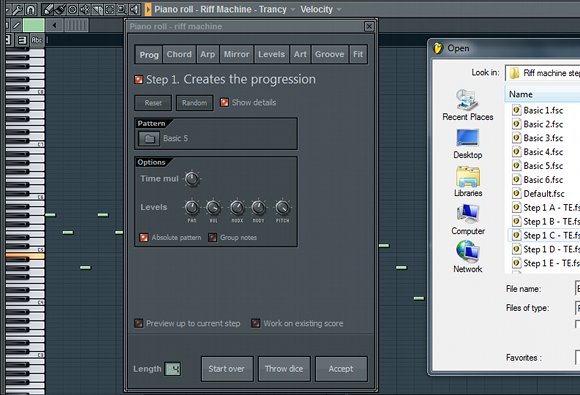This screenshot has width=580, height=395.
Task: Select Step 1 A - TE file
Action: (x=546, y=207)
